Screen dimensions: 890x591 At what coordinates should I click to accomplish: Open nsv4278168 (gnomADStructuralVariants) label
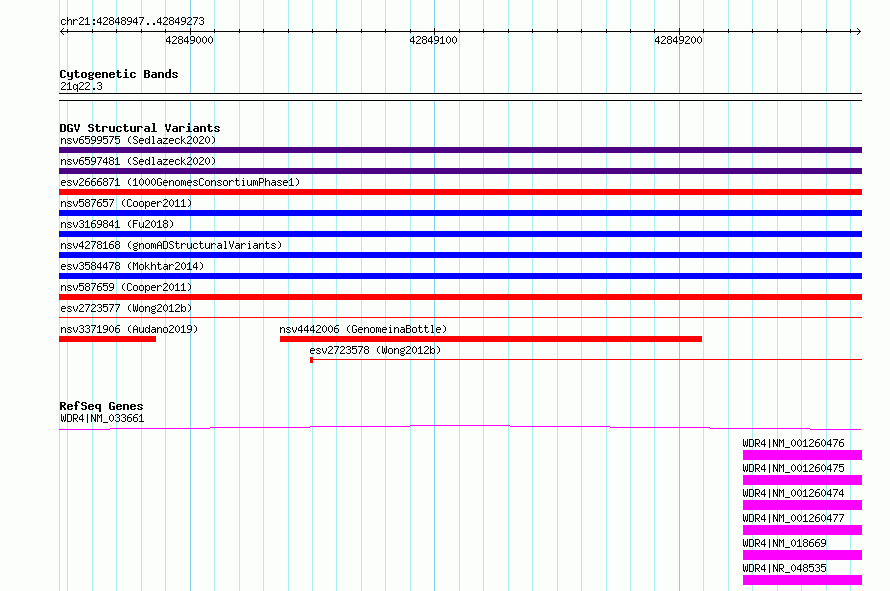tap(171, 245)
